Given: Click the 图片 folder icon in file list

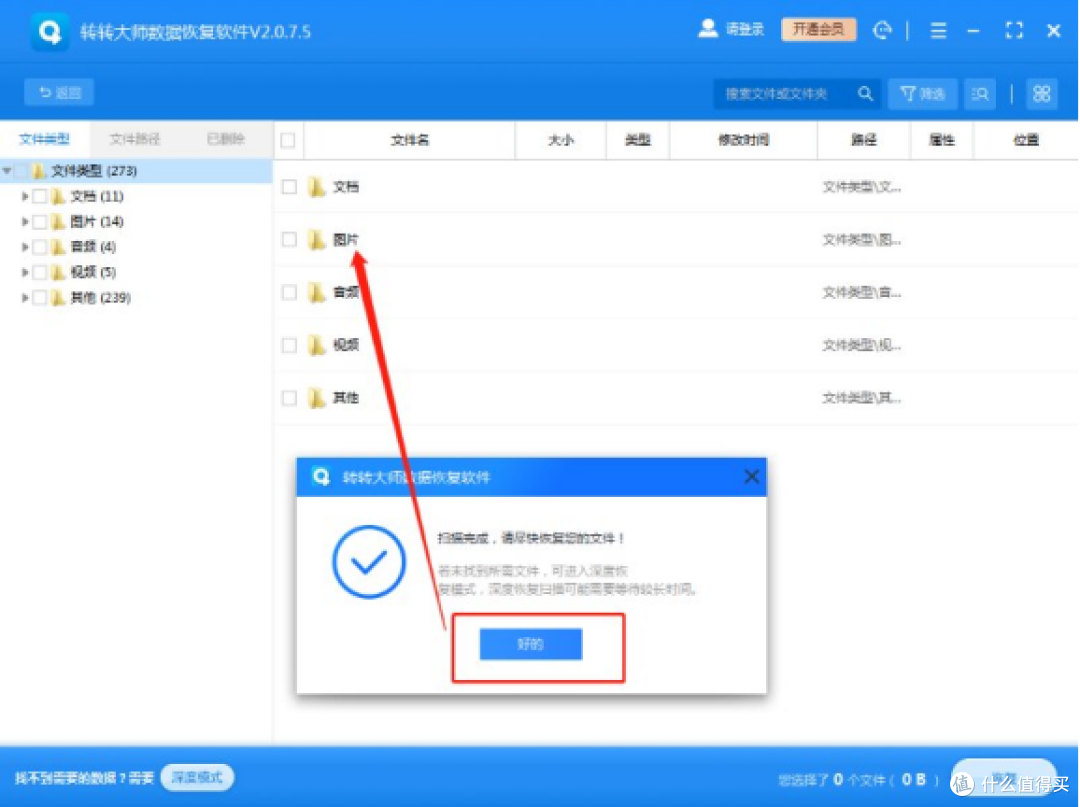Looking at the screenshot, I should click(316, 240).
